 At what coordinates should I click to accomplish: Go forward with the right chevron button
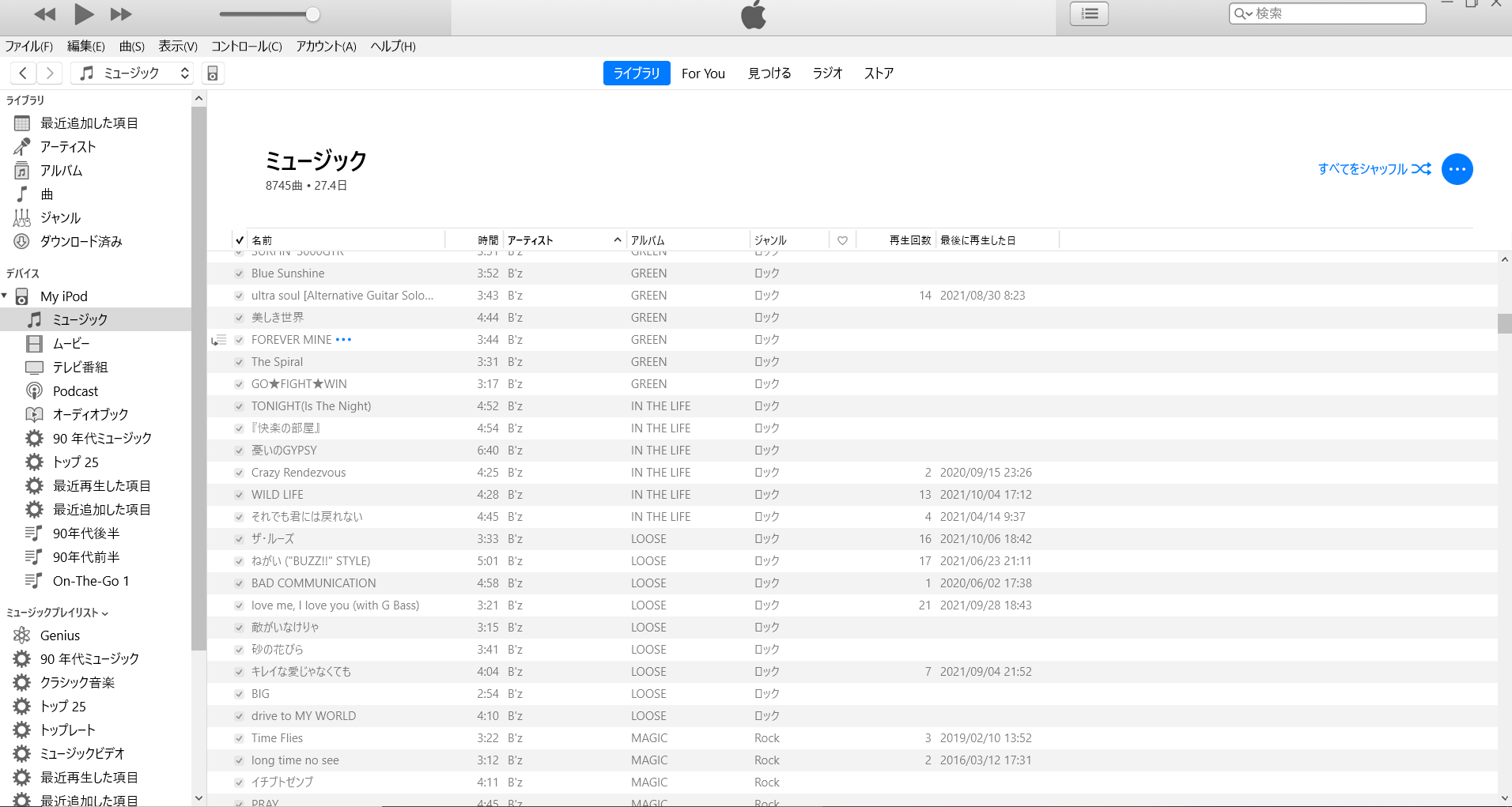point(49,74)
